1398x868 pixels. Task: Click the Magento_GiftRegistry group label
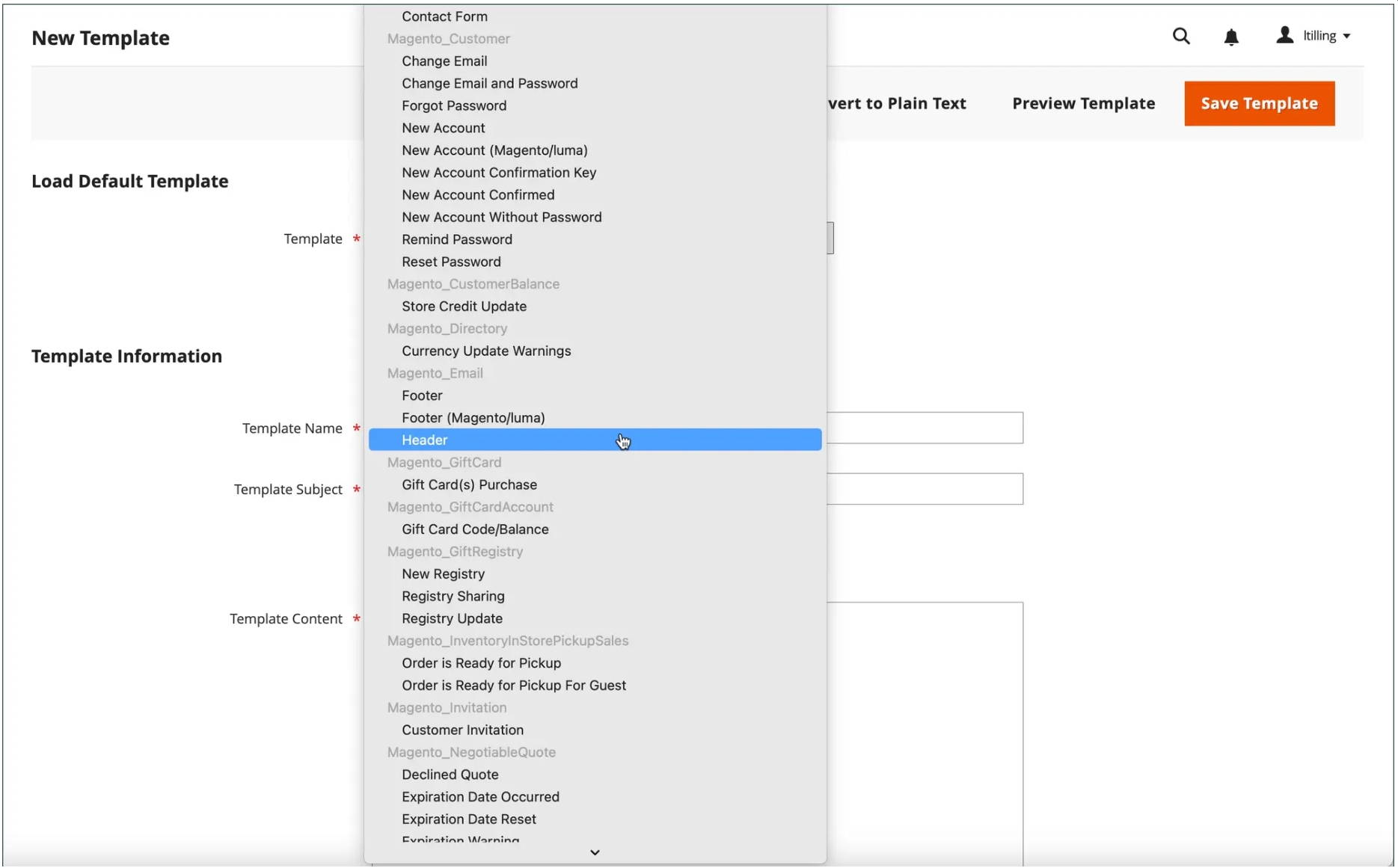coord(455,552)
